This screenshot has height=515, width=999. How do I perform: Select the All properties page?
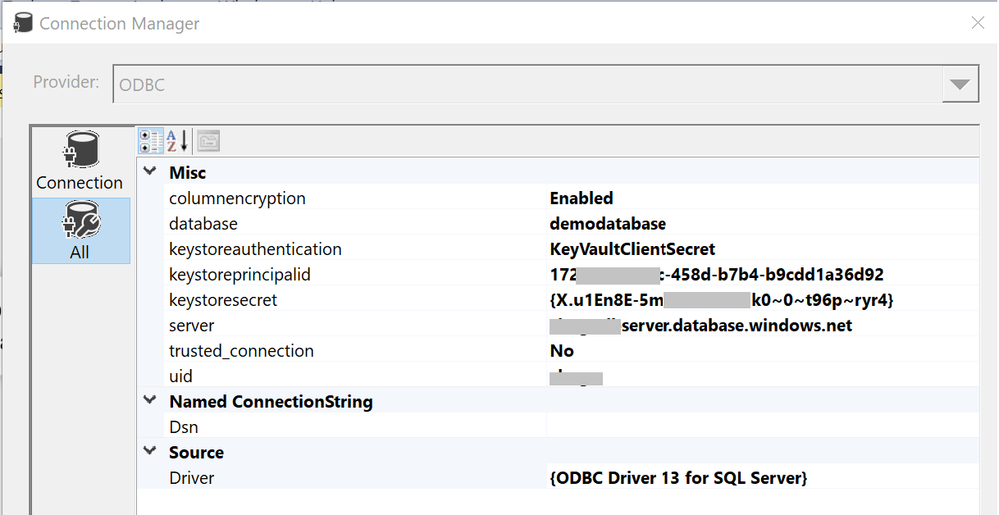click(x=80, y=231)
